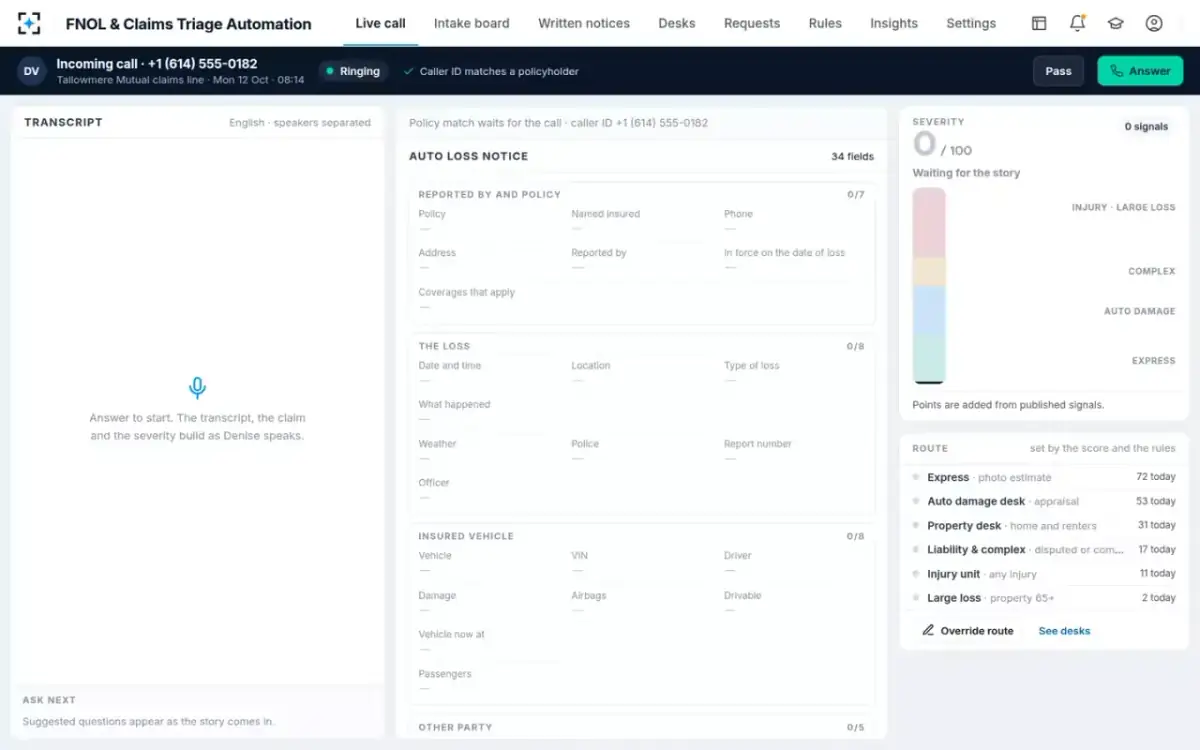Select the Injury unit route row
Screen dimensions: 1200x750
click(1044, 574)
